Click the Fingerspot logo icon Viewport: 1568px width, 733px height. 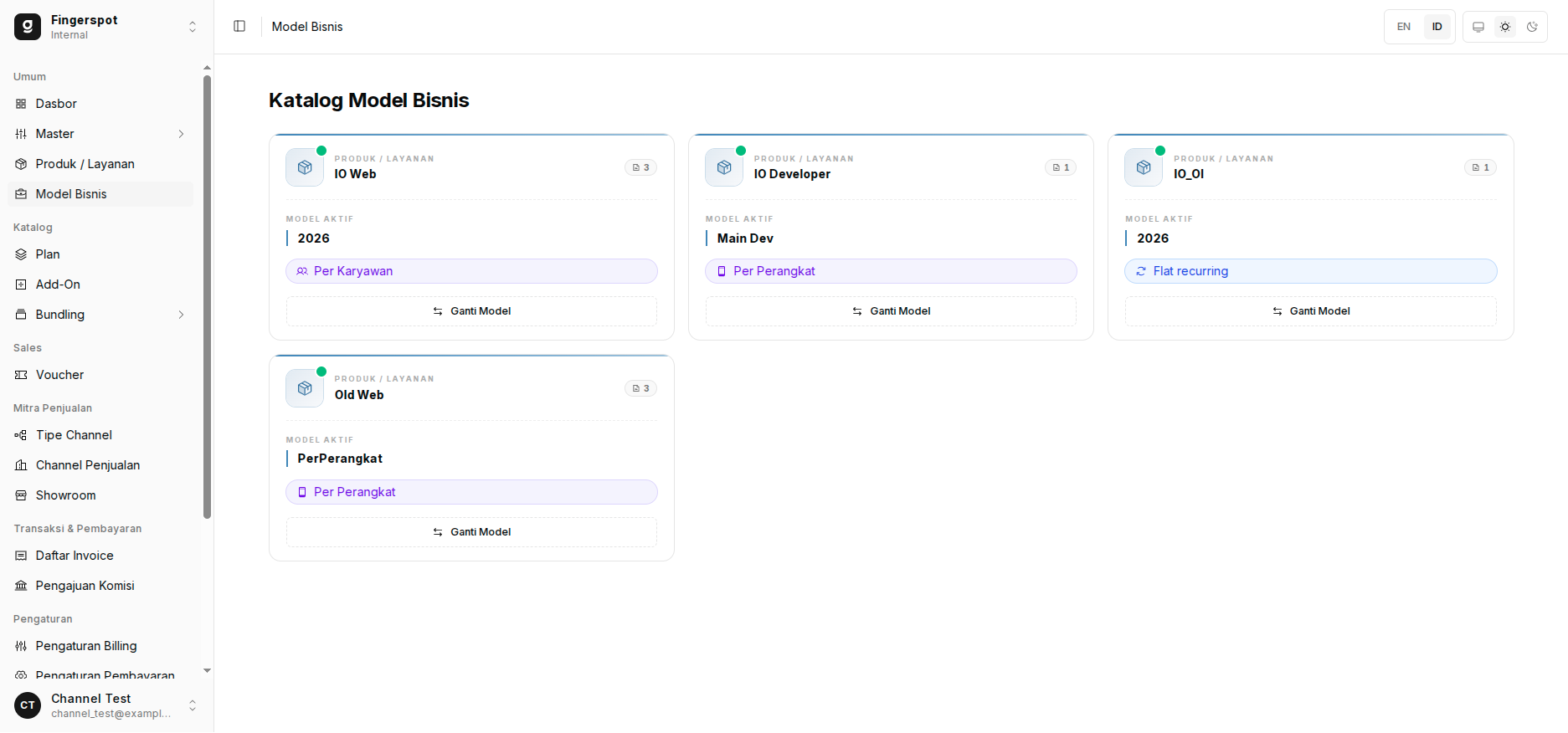point(28,27)
